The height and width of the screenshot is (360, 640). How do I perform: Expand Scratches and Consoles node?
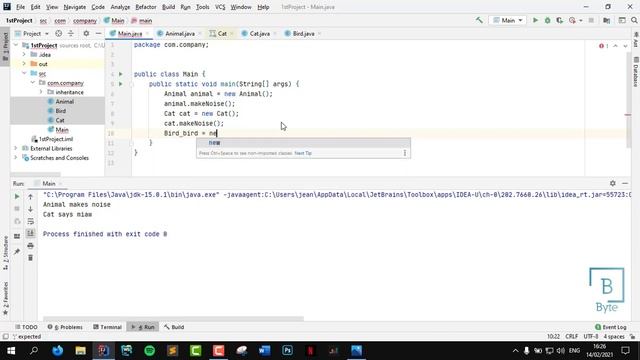coord(16,158)
